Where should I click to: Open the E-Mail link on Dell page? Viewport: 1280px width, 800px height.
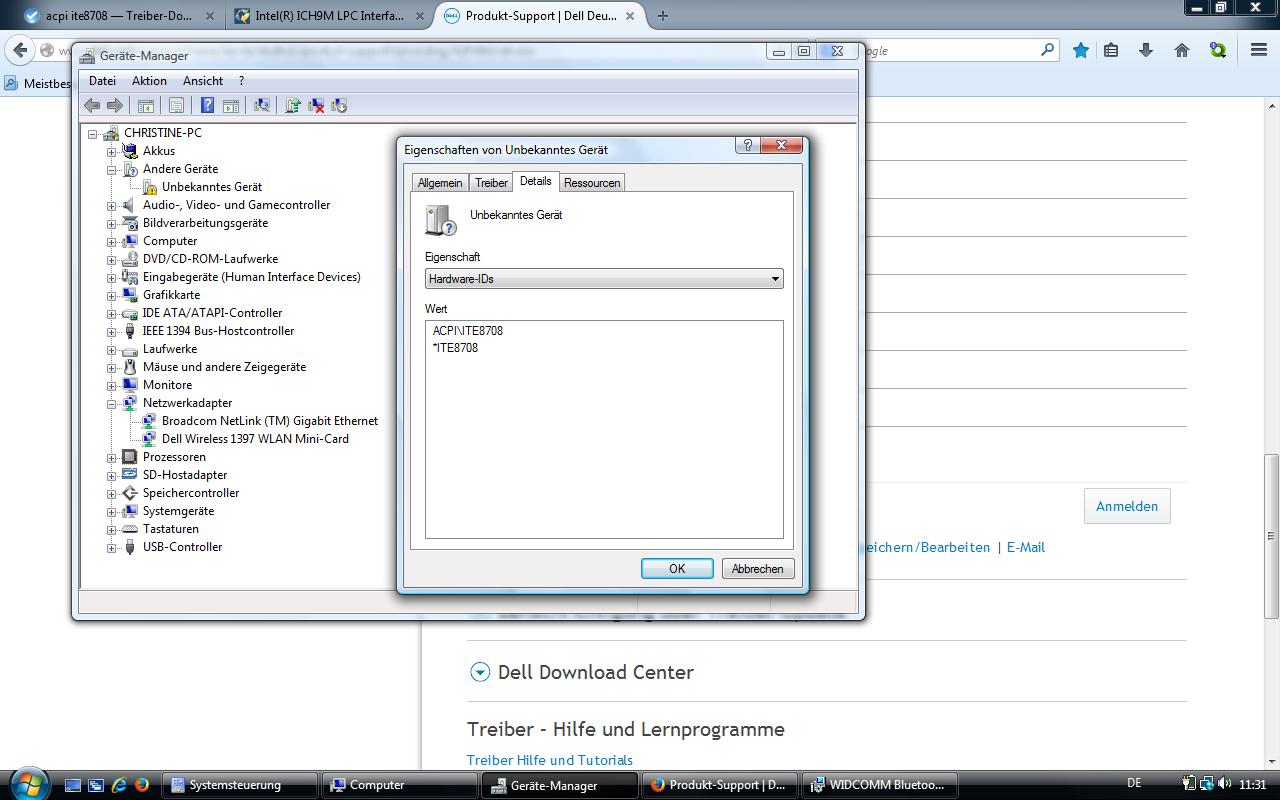coord(1026,547)
